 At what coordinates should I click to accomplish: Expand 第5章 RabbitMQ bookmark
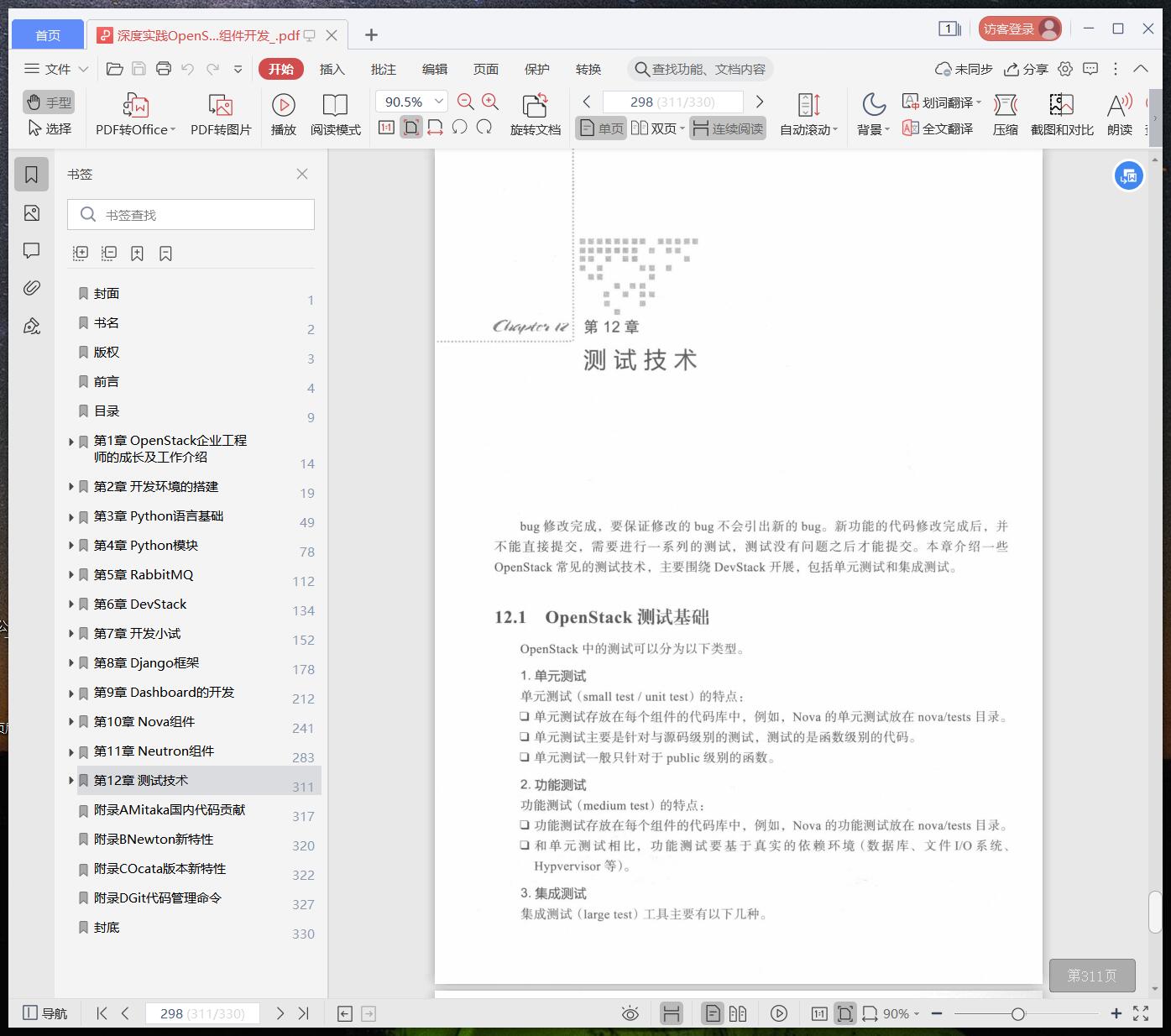click(71, 575)
